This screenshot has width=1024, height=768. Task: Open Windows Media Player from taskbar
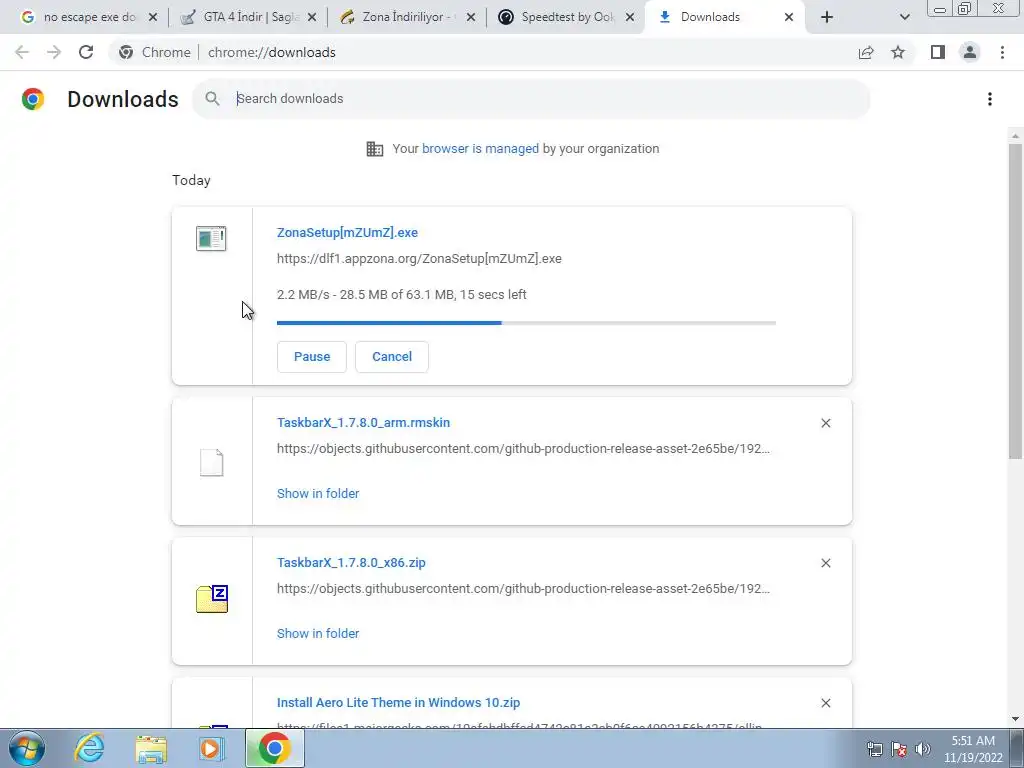210,748
